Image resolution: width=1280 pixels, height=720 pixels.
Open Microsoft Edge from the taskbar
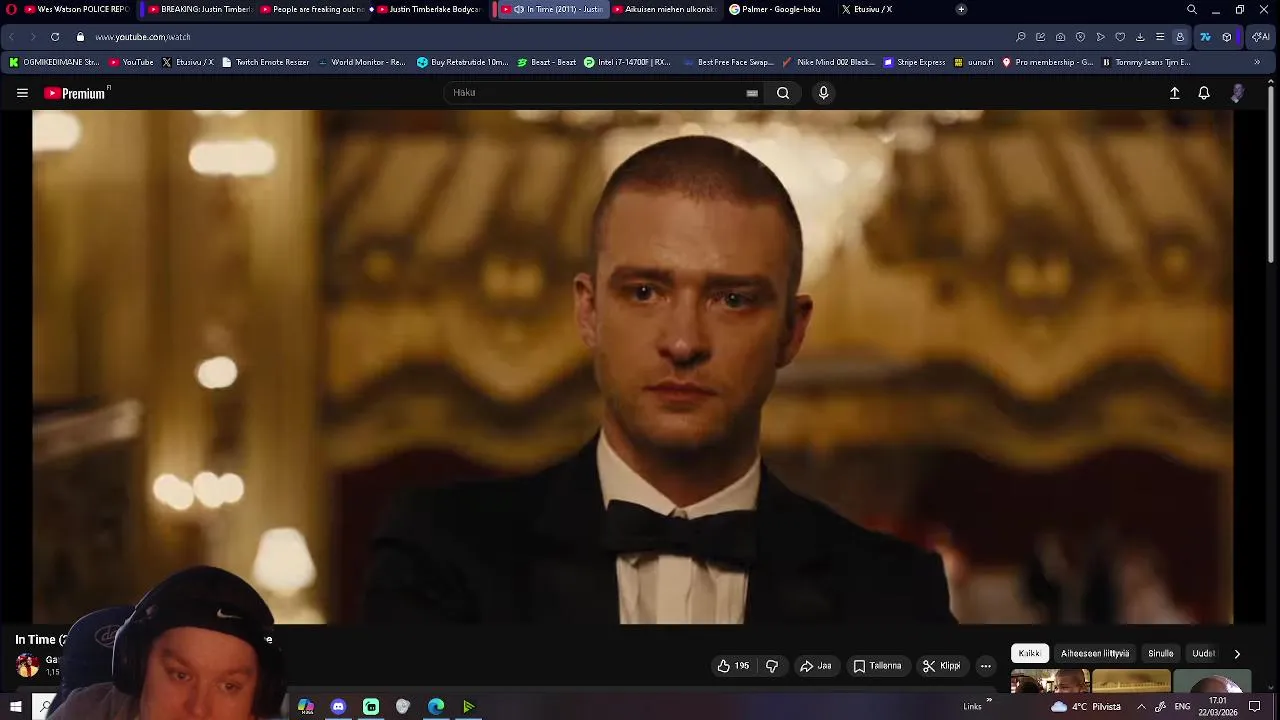point(436,707)
